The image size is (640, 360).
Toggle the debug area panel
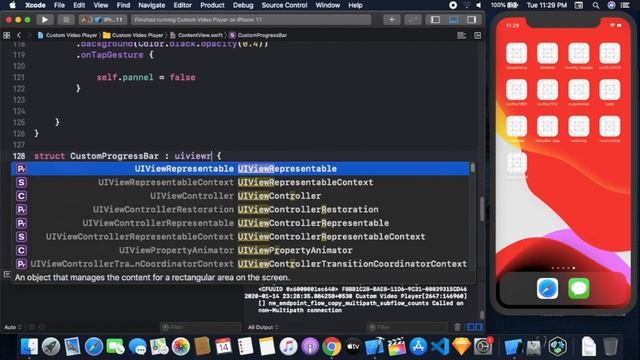click(x=453, y=20)
